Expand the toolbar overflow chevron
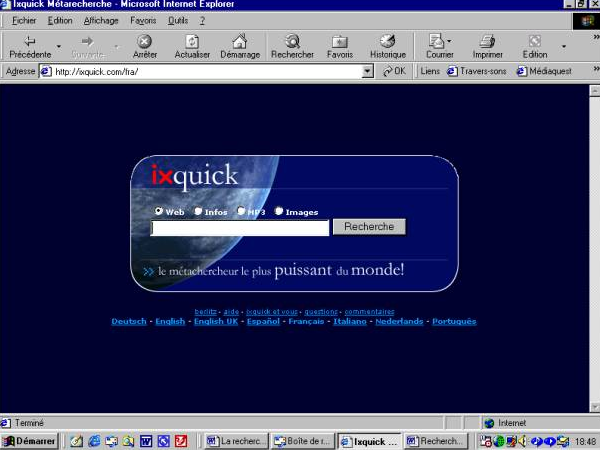This screenshot has width=600, height=450. (596, 37)
